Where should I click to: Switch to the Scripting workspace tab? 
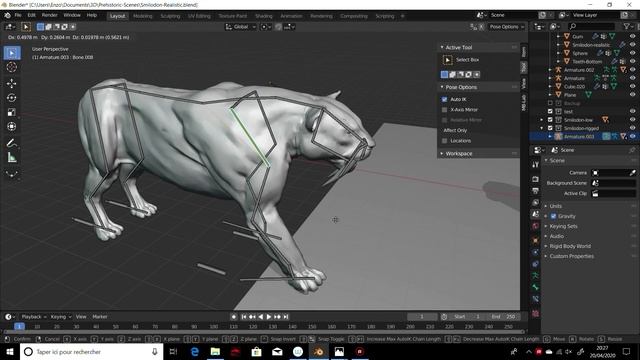coord(384,16)
